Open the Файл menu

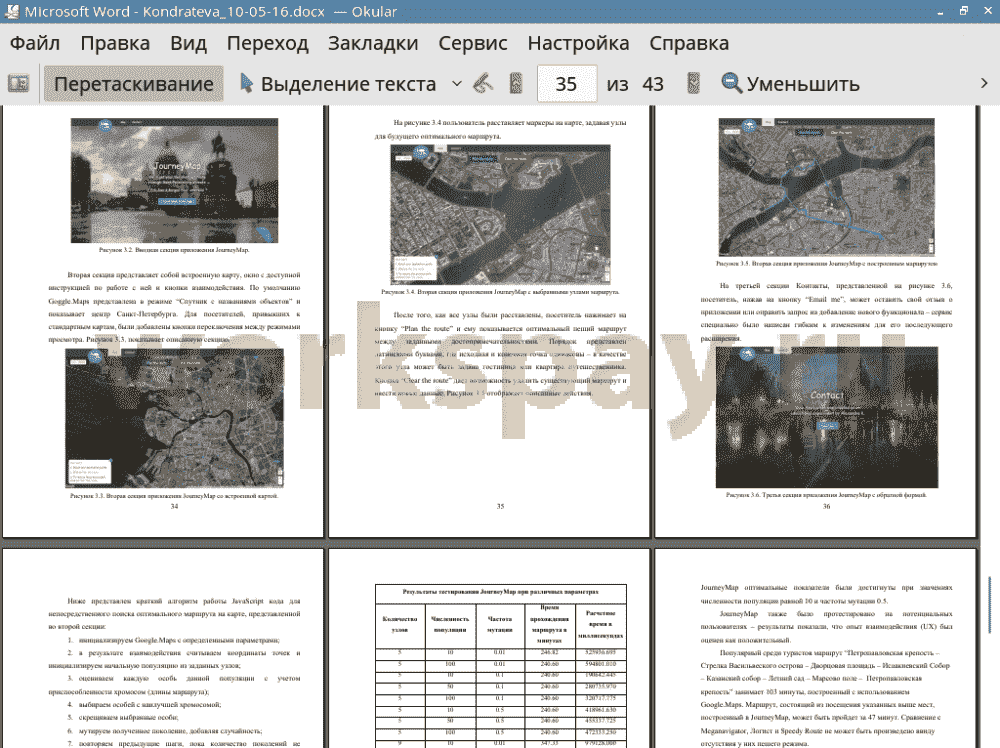pyautogui.click(x=35, y=43)
